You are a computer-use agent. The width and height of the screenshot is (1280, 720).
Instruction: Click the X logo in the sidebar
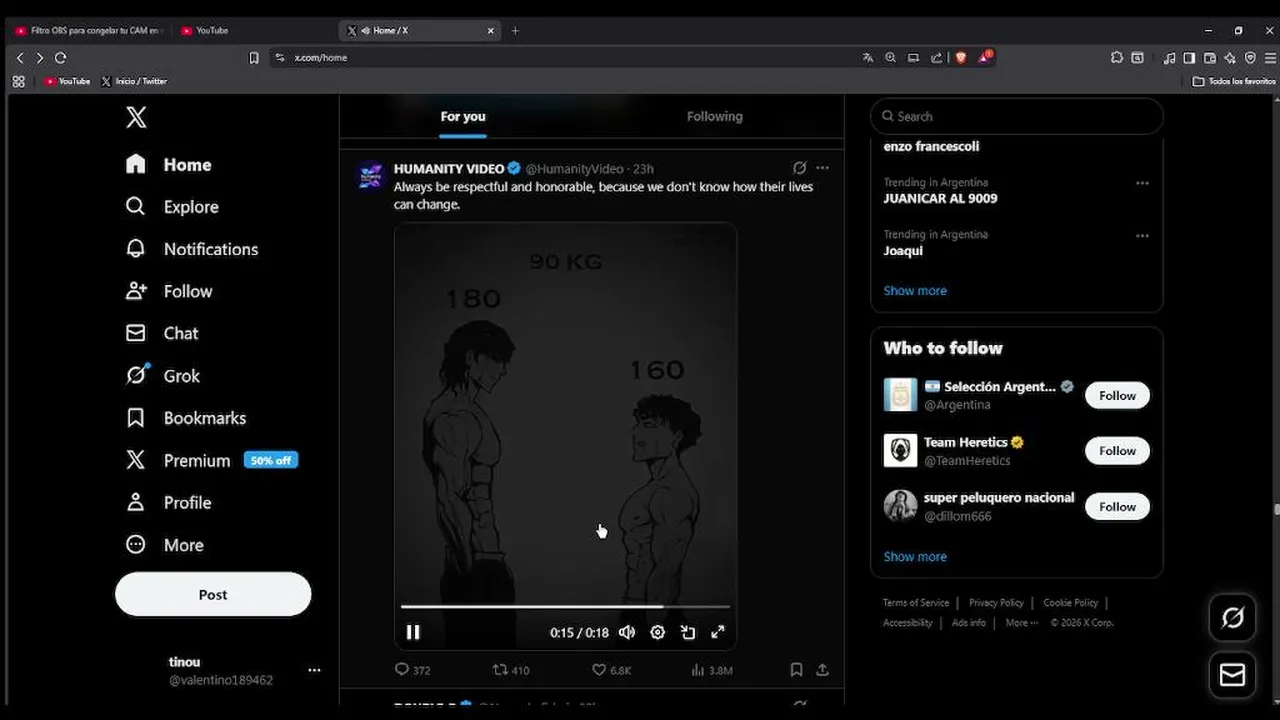pyautogui.click(x=136, y=117)
